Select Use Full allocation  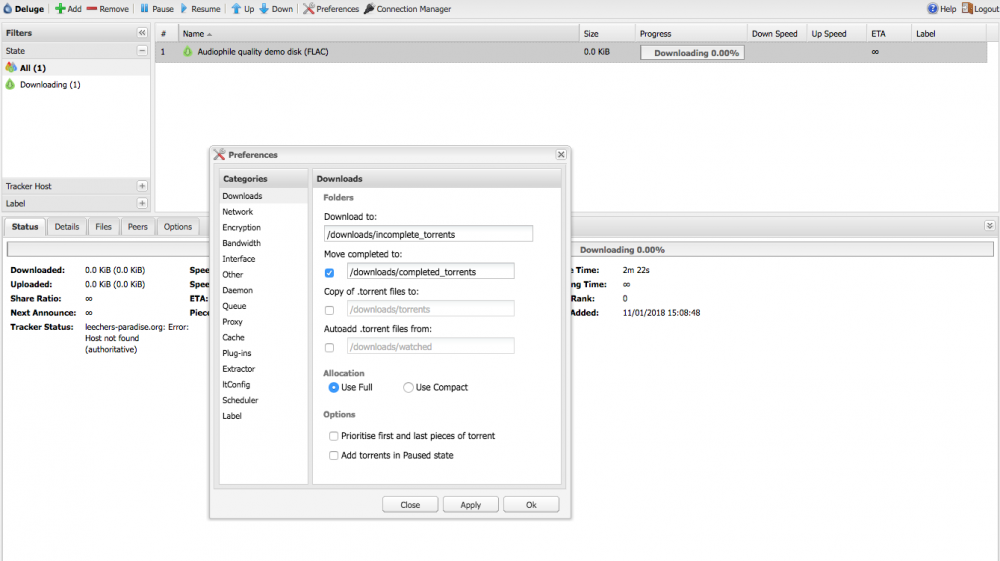(x=334, y=388)
